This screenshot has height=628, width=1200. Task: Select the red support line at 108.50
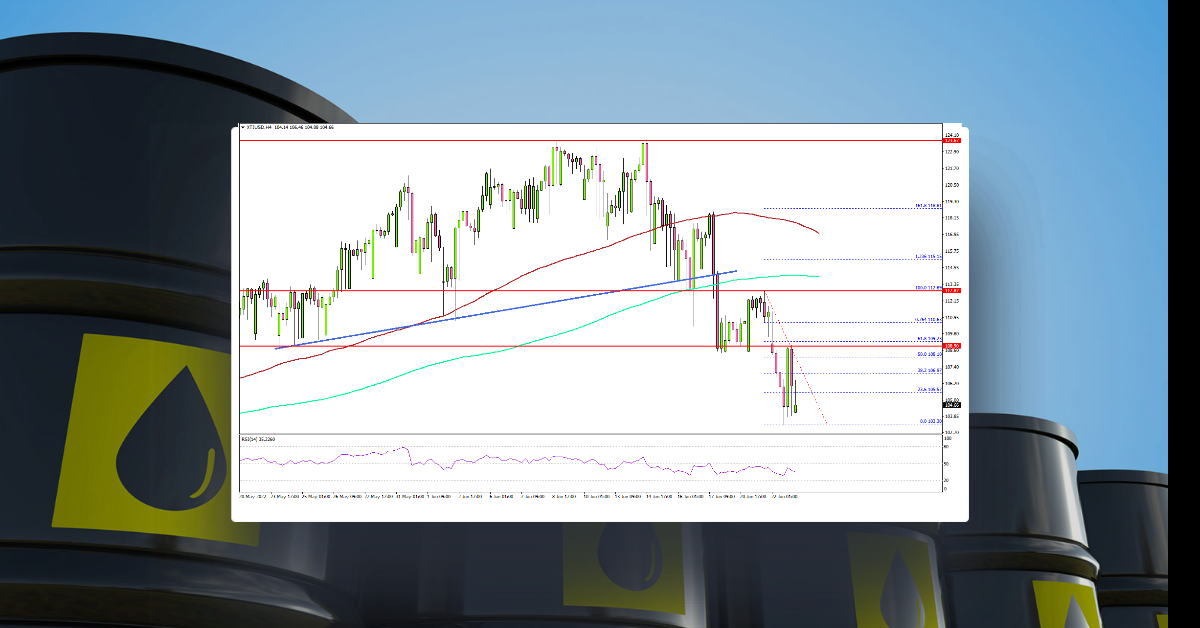click(600, 345)
